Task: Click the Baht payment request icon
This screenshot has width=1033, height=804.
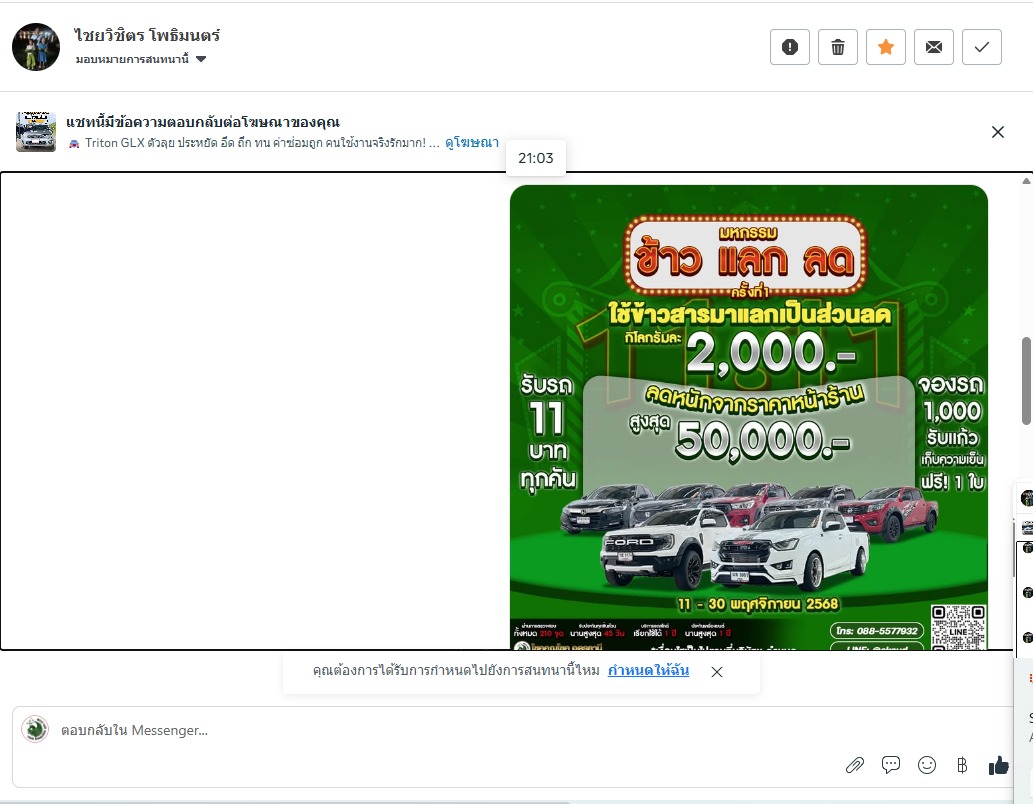Action: click(x=962, y=765)
